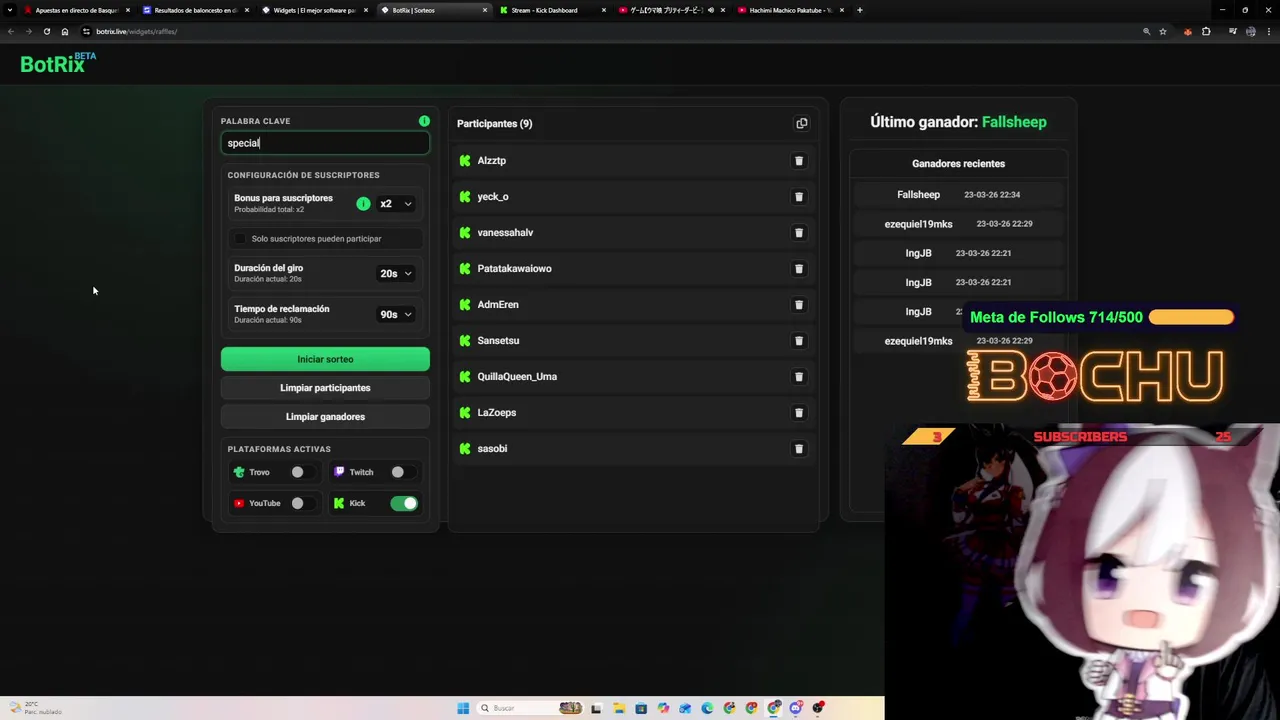Open Microsoft Edge from taskbar
Screen dimensions: 1280x720
click(x=707, y=708)
